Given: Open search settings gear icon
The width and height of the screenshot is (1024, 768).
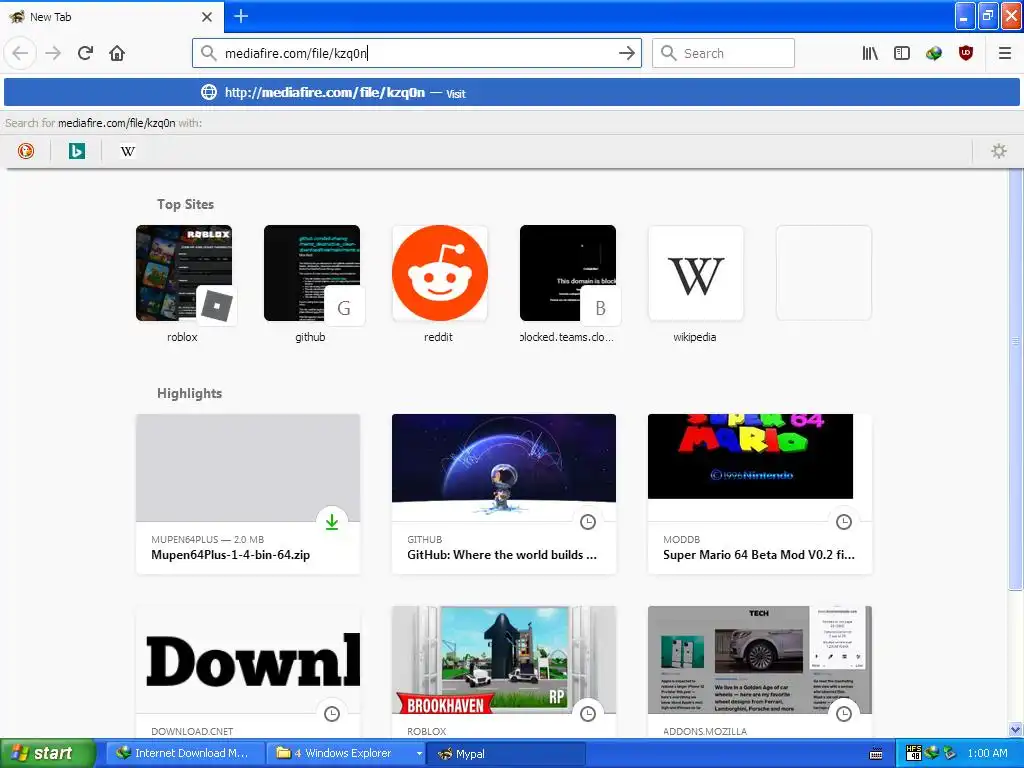Looking at the screenshot, I should 999,151.
